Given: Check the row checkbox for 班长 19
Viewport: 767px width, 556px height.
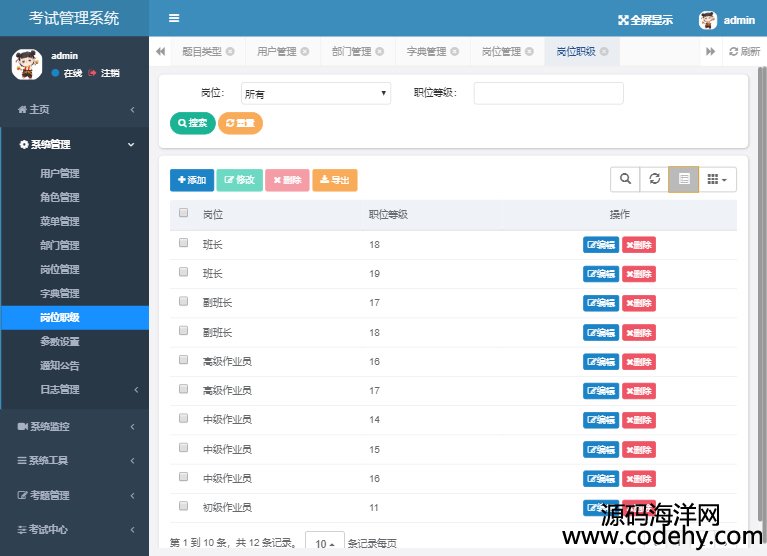Looking at the screenshot, I should click(x=183, y=272).
